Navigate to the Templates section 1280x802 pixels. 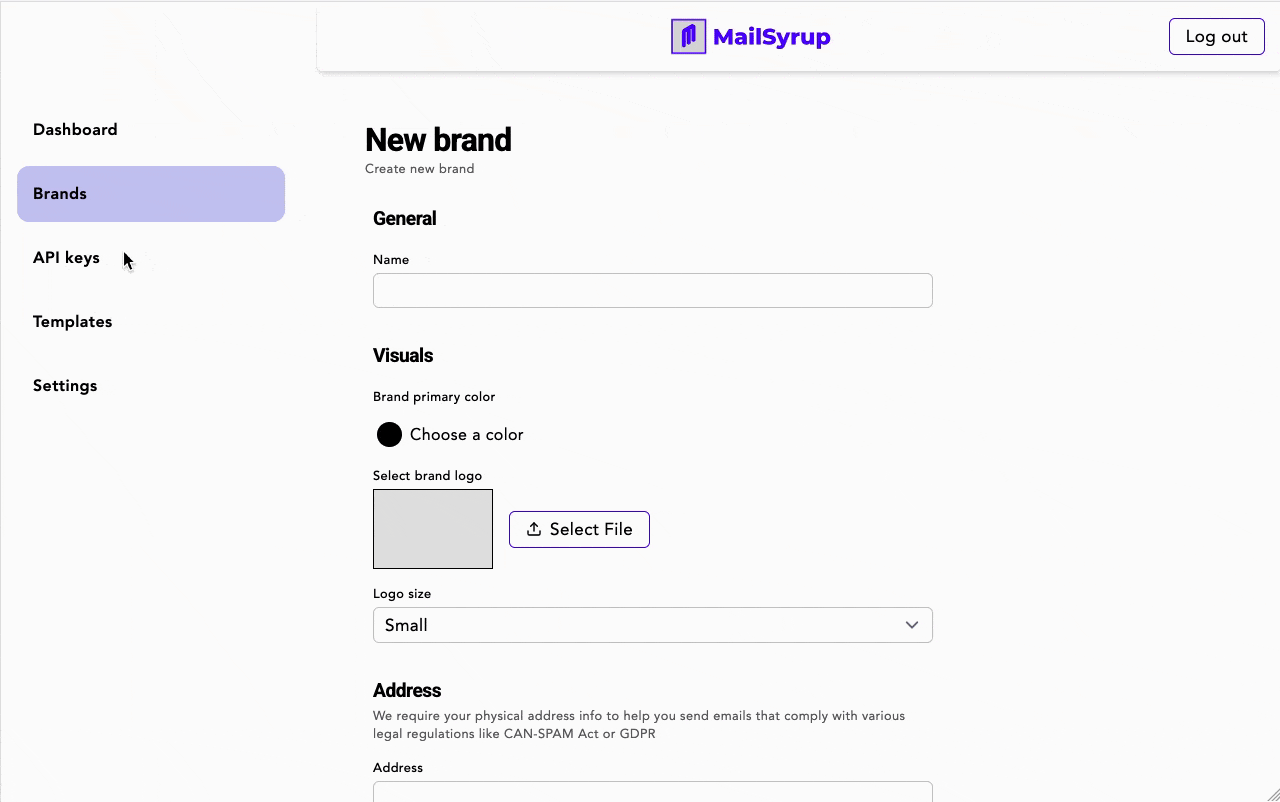(x=72, y=321)
